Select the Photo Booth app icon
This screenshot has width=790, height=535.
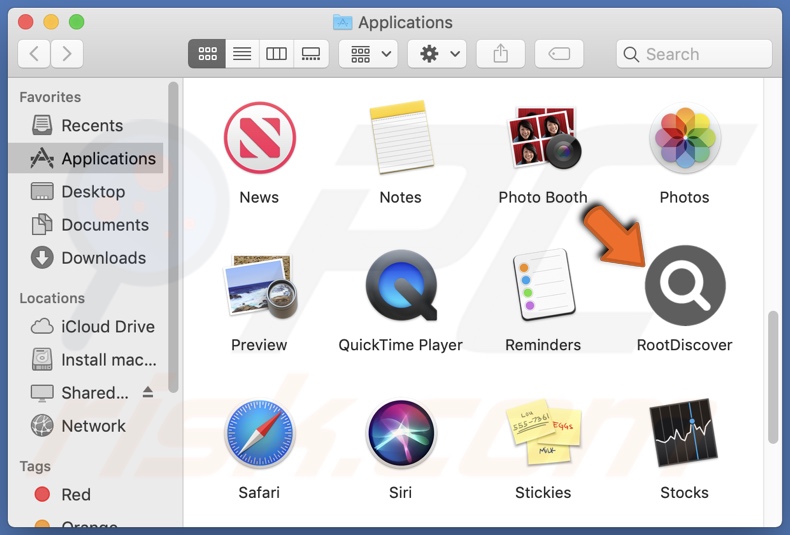tap(543, 138)
